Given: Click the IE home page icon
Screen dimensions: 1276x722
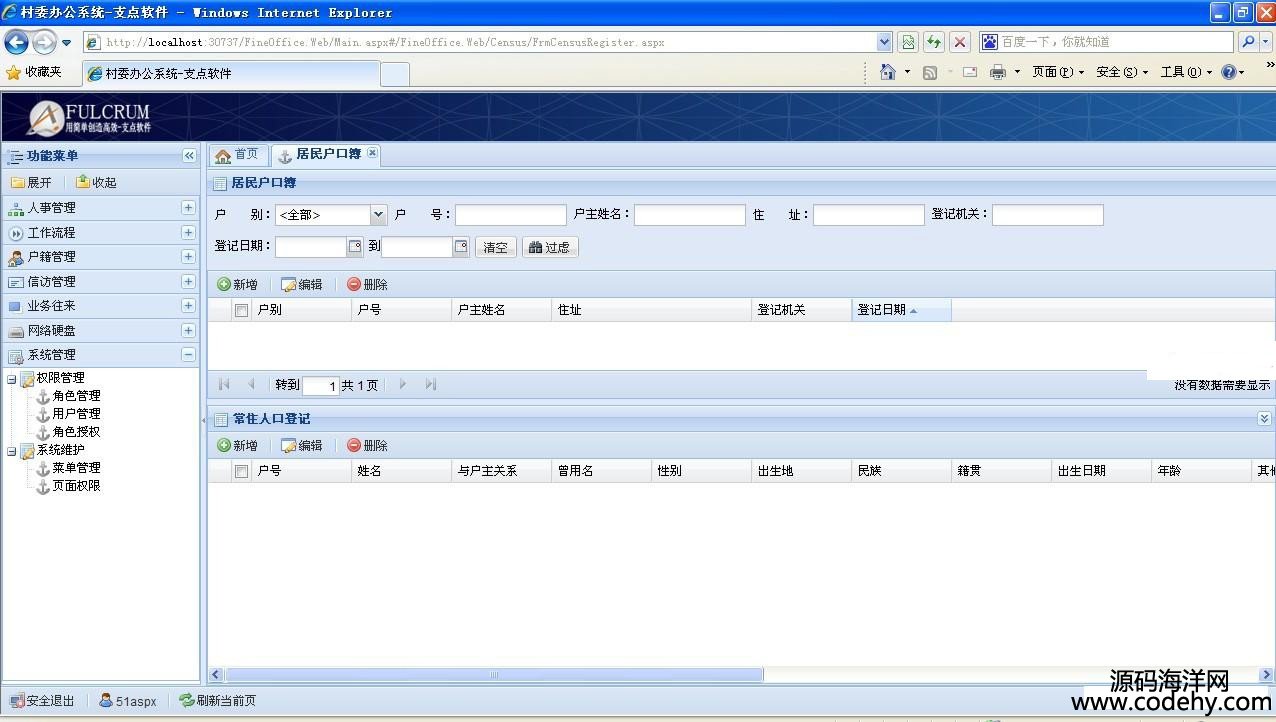Looking at the screenshot, I should [887, 72].
